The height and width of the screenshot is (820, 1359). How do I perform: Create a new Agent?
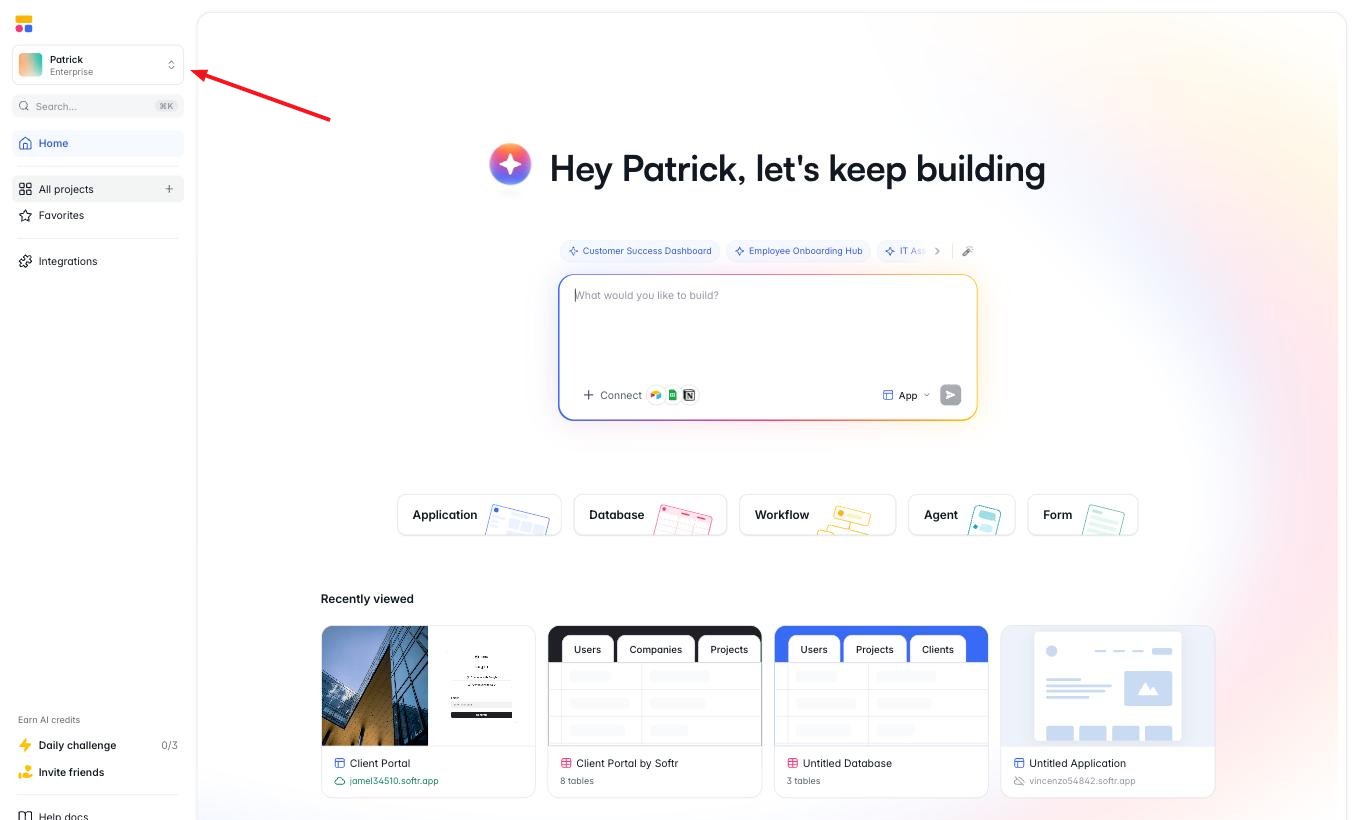[962, 515]
